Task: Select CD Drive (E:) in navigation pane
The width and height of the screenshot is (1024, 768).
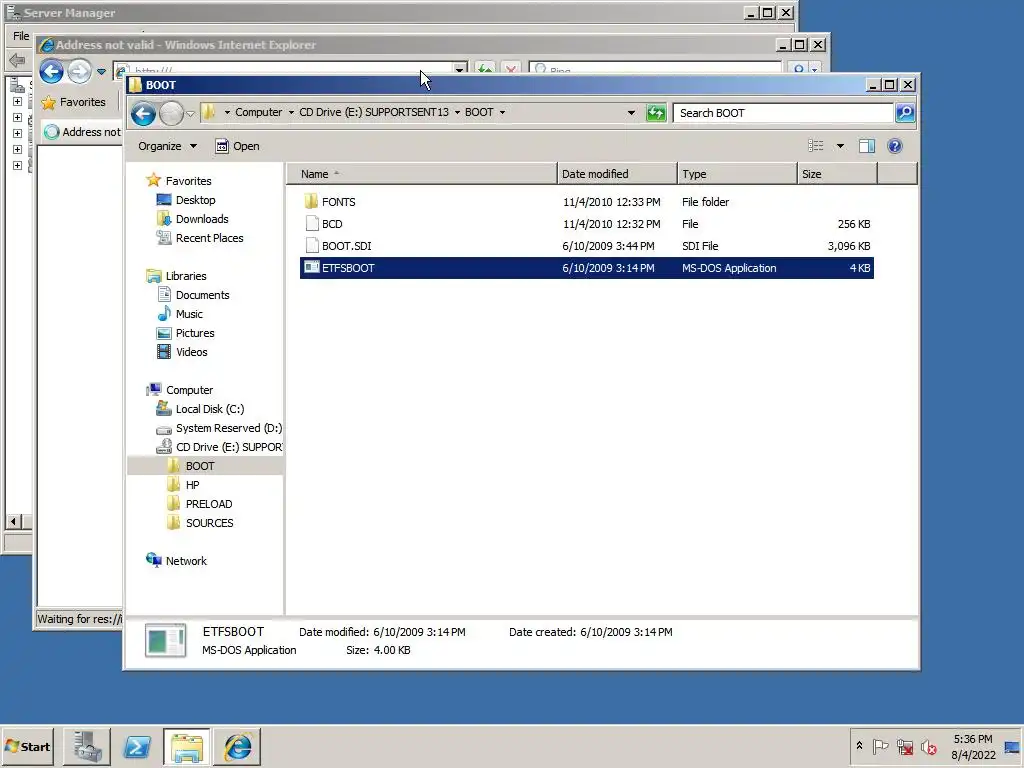Action: [229, 447]
